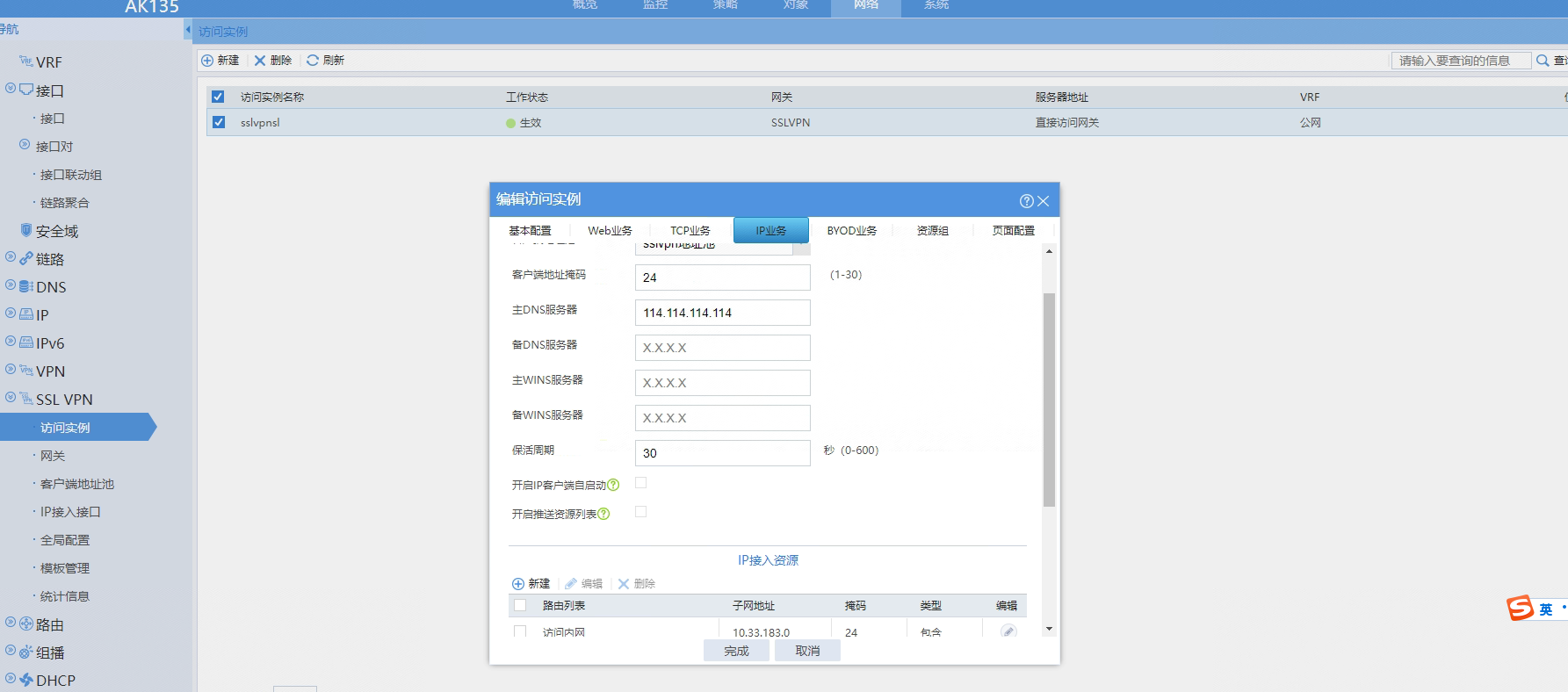Expand the IP tree node

tap(11, 314)
